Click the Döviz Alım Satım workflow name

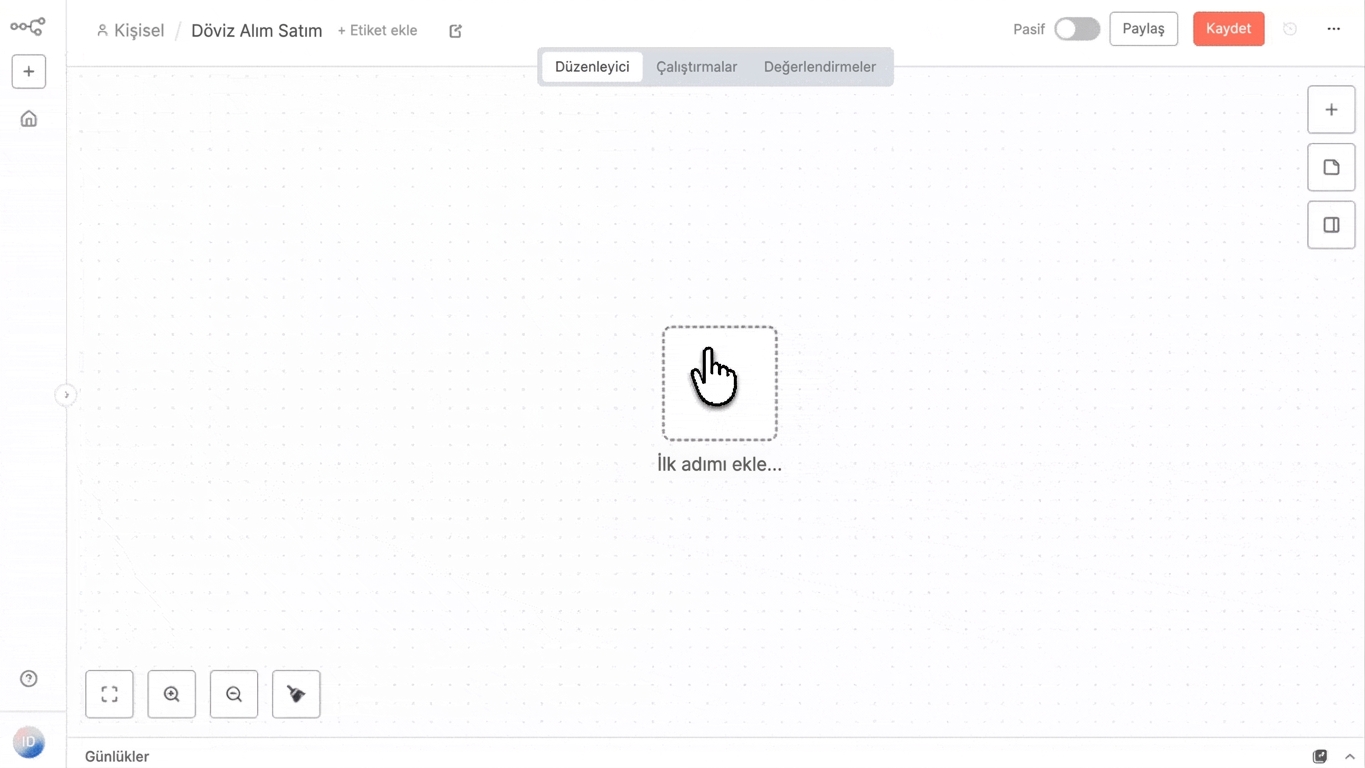[x=257, y=31]
